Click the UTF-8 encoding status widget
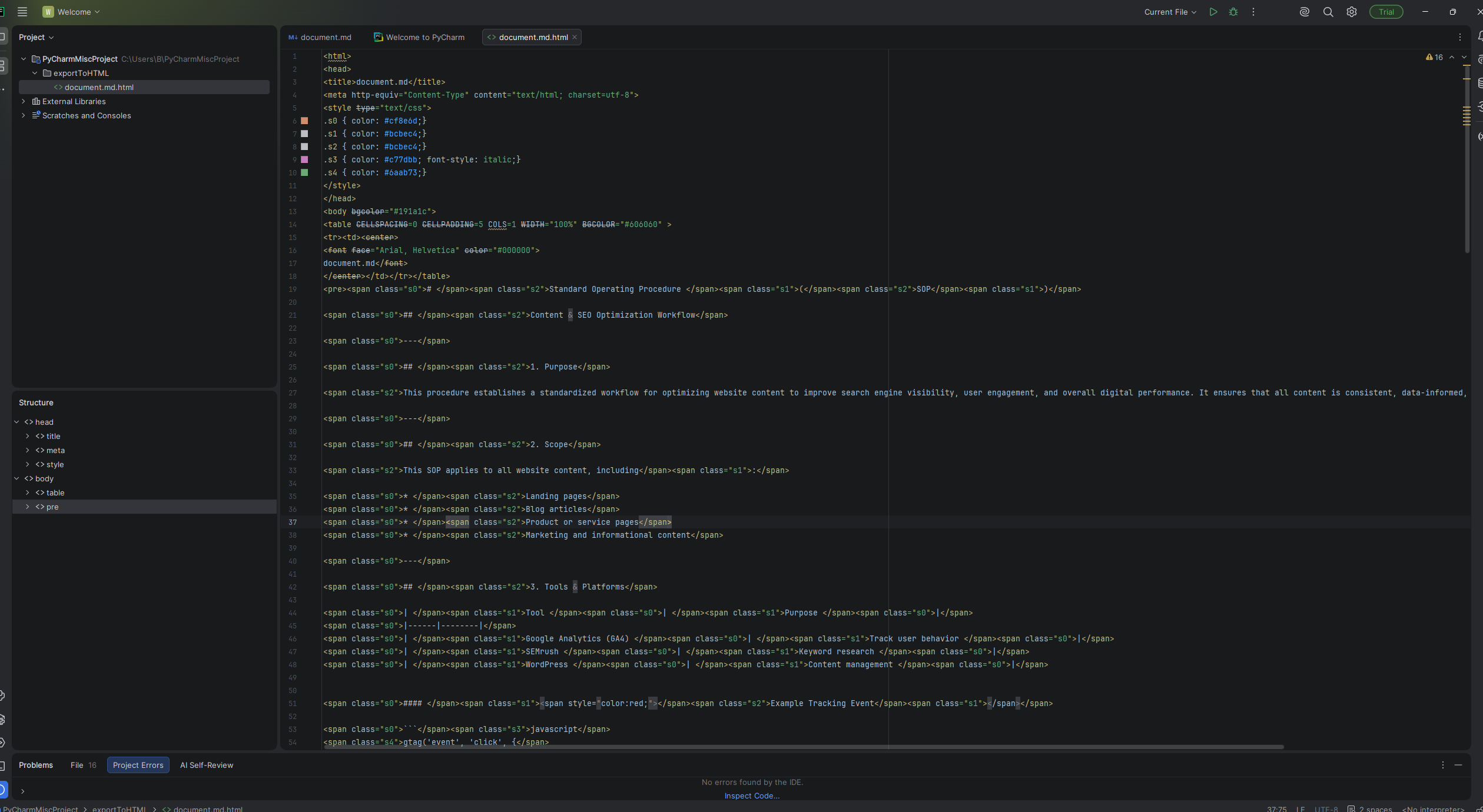This screenshot has width=1483, height=812. pos(1326,809)
